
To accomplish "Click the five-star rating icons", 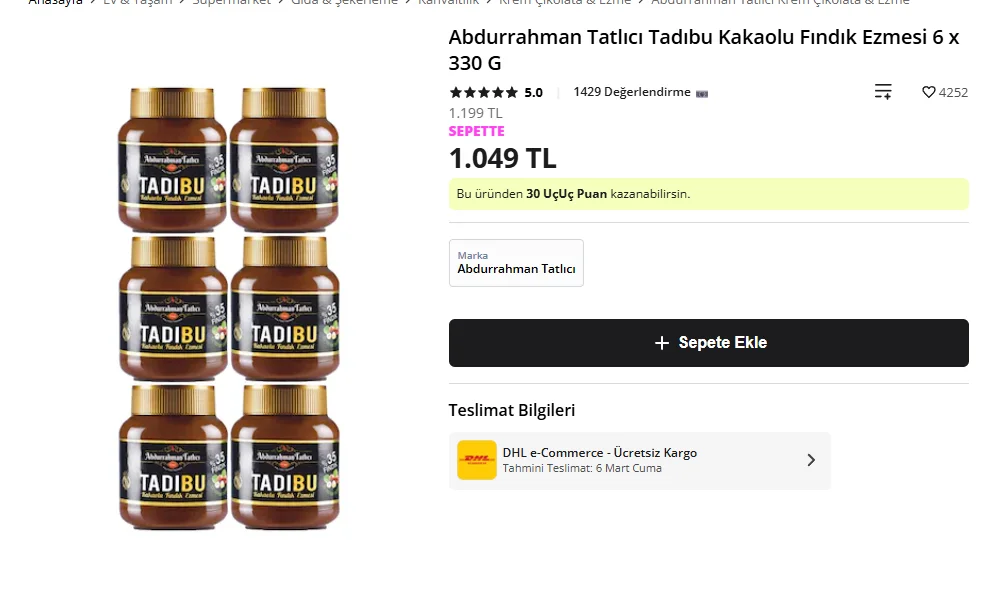I will point(484,93).
